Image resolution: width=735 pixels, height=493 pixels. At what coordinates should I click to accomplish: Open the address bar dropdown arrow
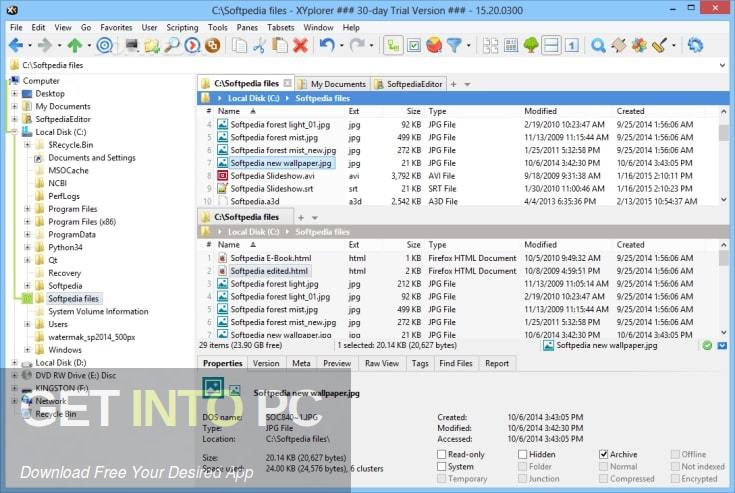coord(722,65)
